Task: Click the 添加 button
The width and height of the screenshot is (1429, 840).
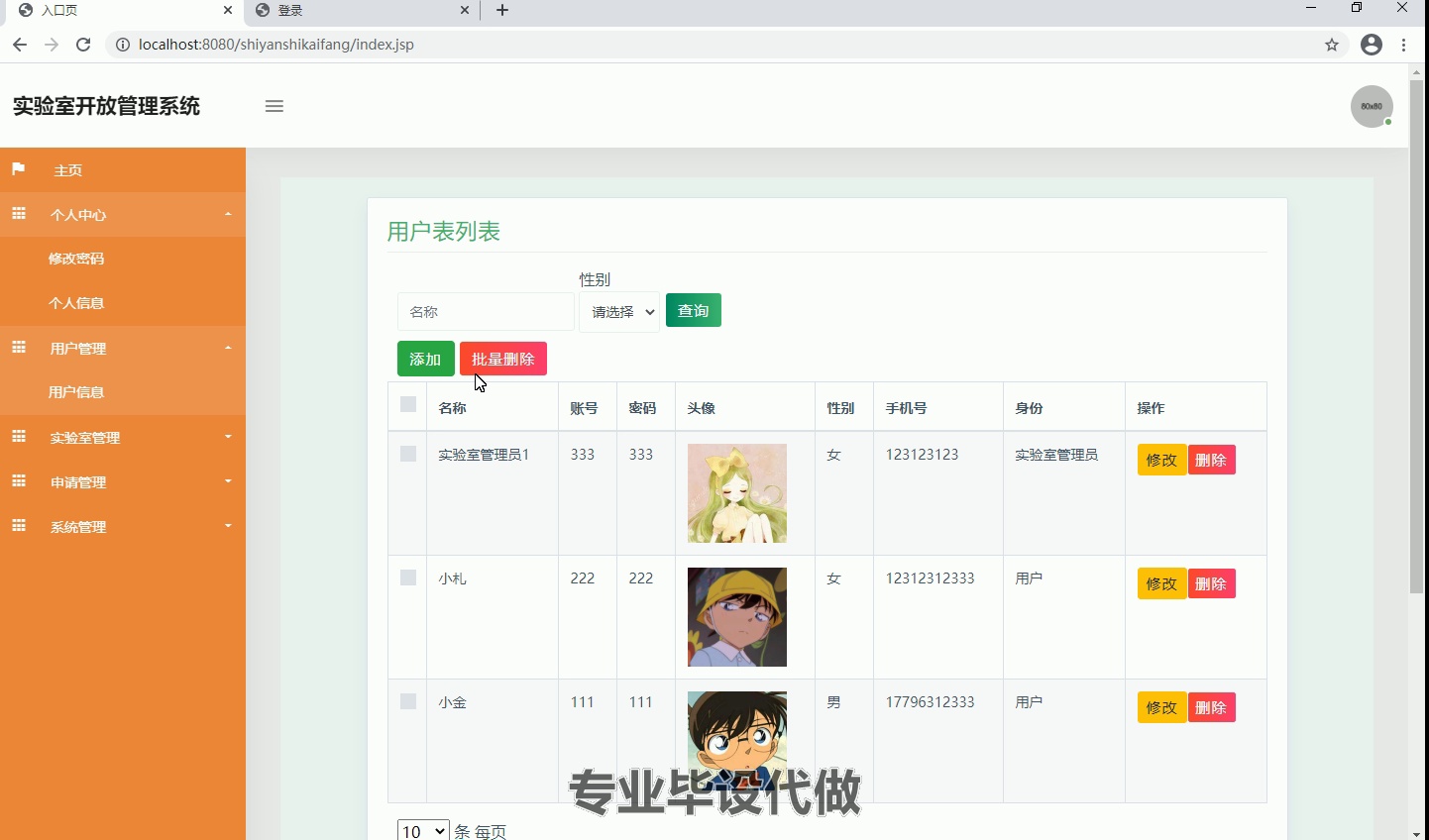Action: click(x=425, y=359)
